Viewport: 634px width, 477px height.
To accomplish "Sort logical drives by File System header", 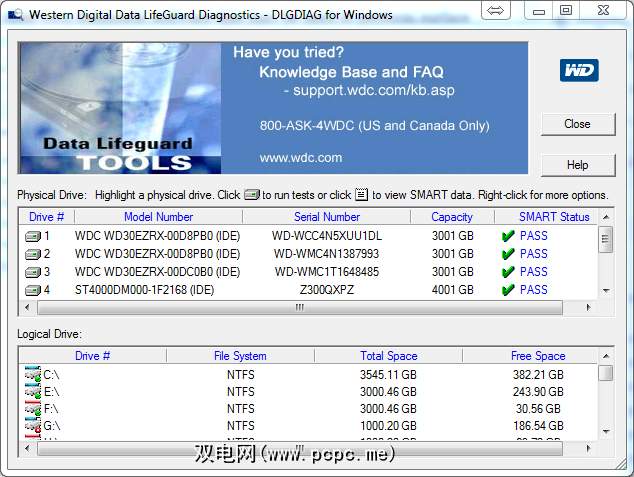I will [x=240, y=356].
